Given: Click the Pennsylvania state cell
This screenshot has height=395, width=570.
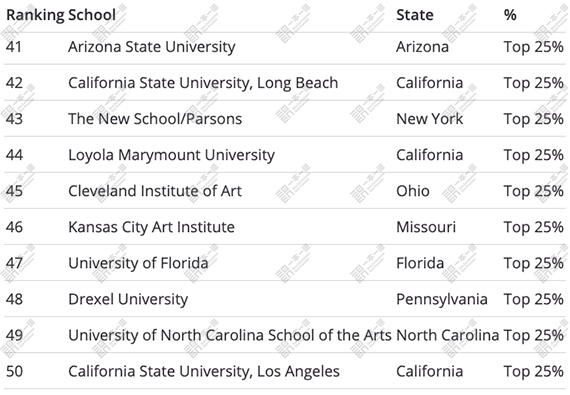Looking at the screenshot, I should click(x=442, y=300).
